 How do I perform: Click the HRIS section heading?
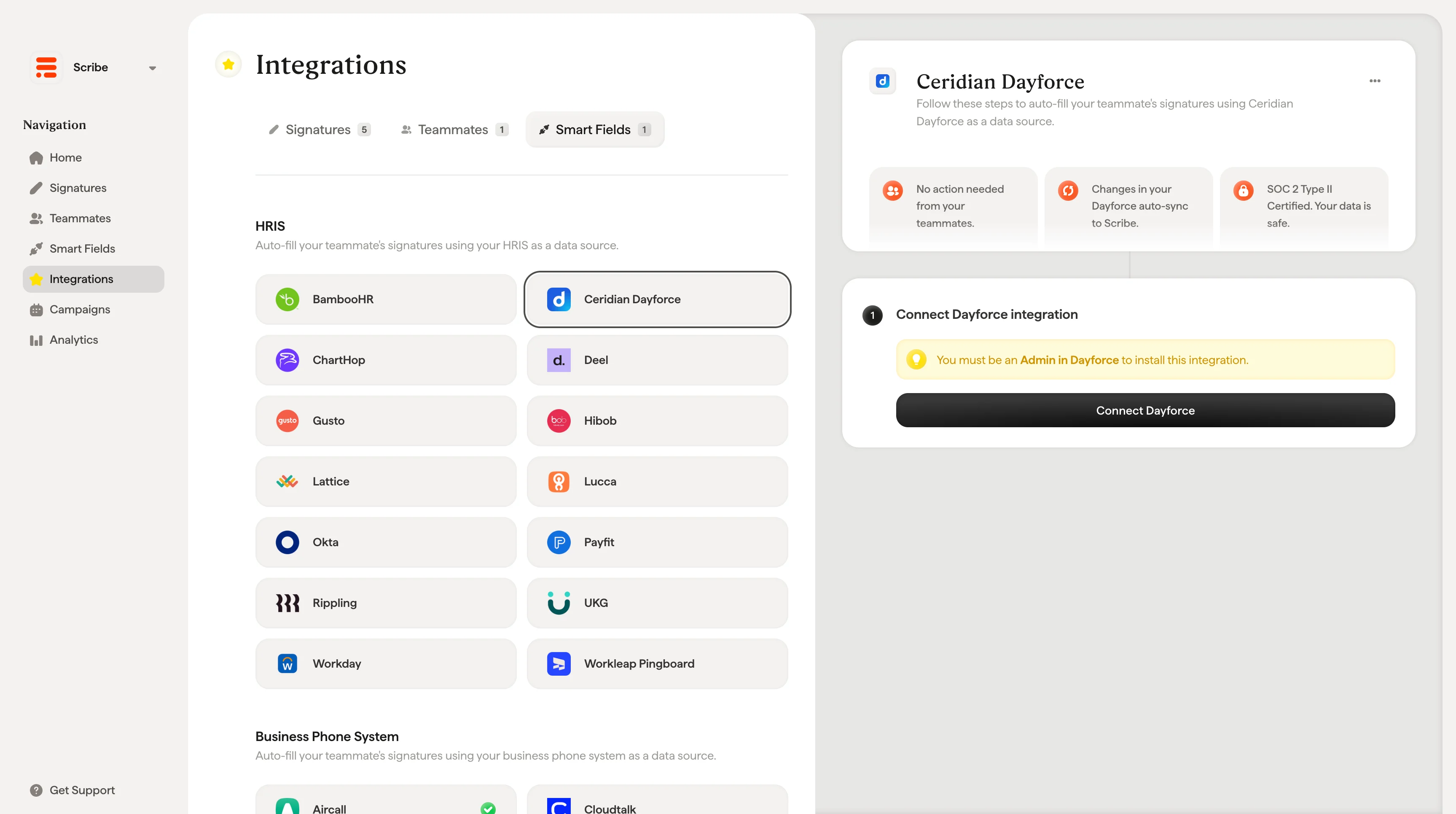click(x=270, y=226)
